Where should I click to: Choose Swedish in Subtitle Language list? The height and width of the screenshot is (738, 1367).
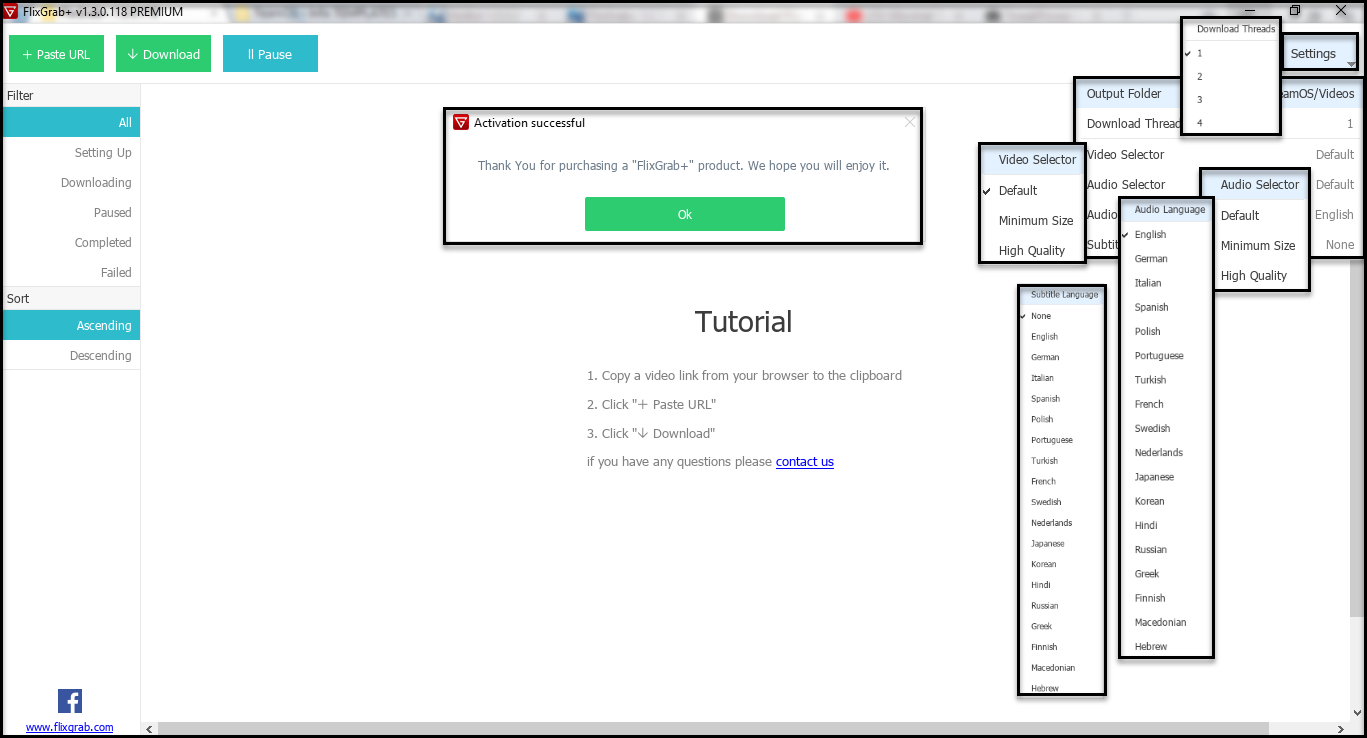click(x=1062, y=502)
